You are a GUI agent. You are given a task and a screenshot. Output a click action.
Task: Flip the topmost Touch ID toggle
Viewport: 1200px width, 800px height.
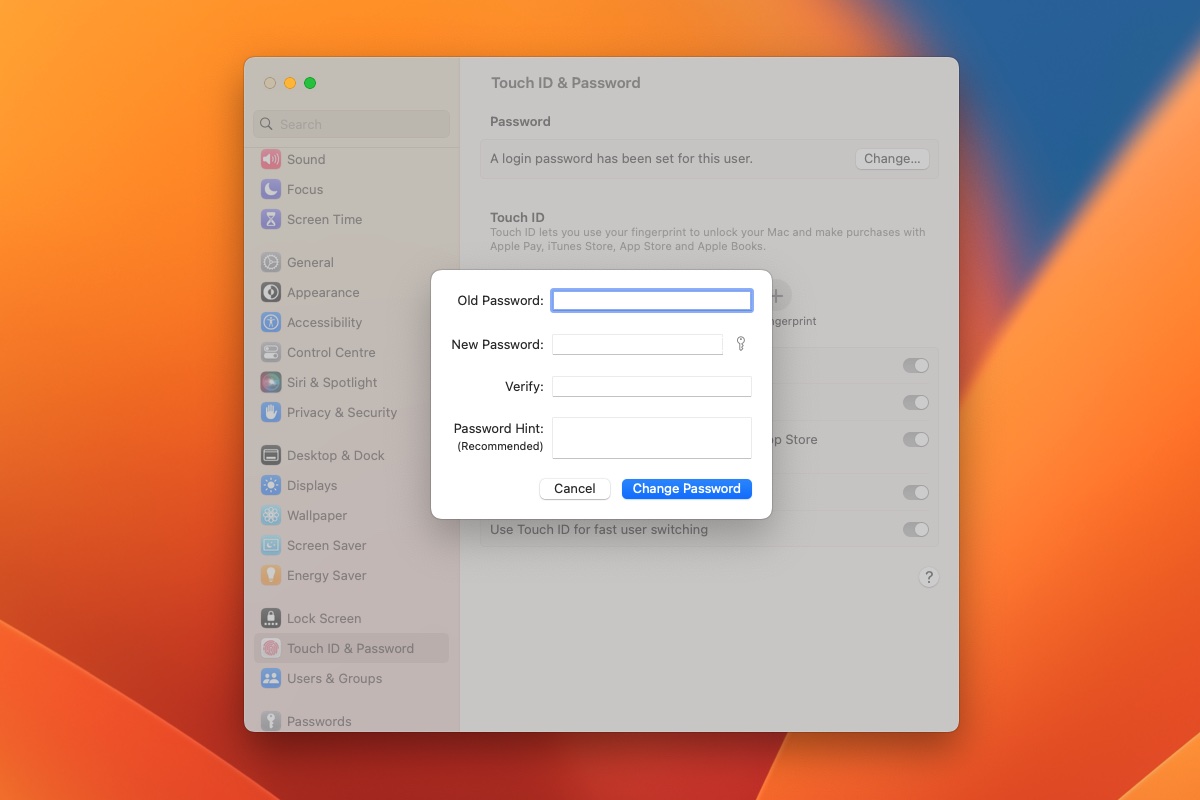915,365
